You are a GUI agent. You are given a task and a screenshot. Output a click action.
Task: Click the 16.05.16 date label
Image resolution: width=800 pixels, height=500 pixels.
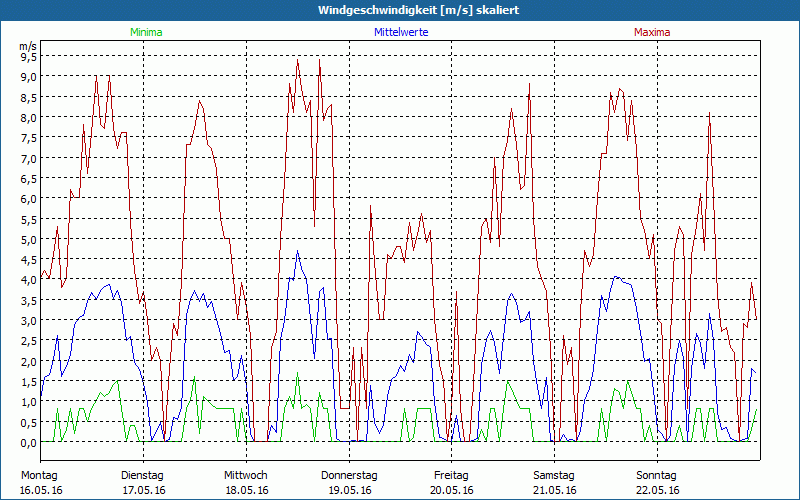(41, 490)
